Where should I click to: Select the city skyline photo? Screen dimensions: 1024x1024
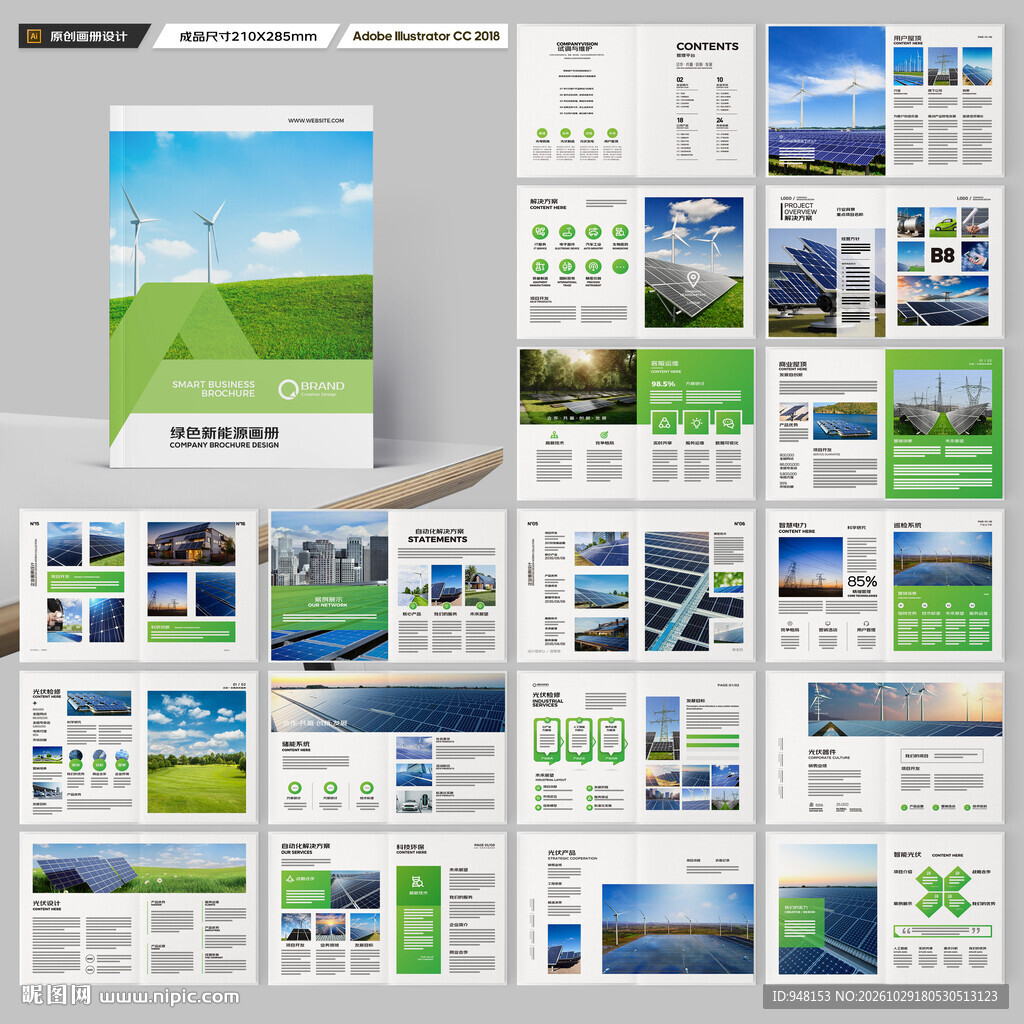[329, 549]
